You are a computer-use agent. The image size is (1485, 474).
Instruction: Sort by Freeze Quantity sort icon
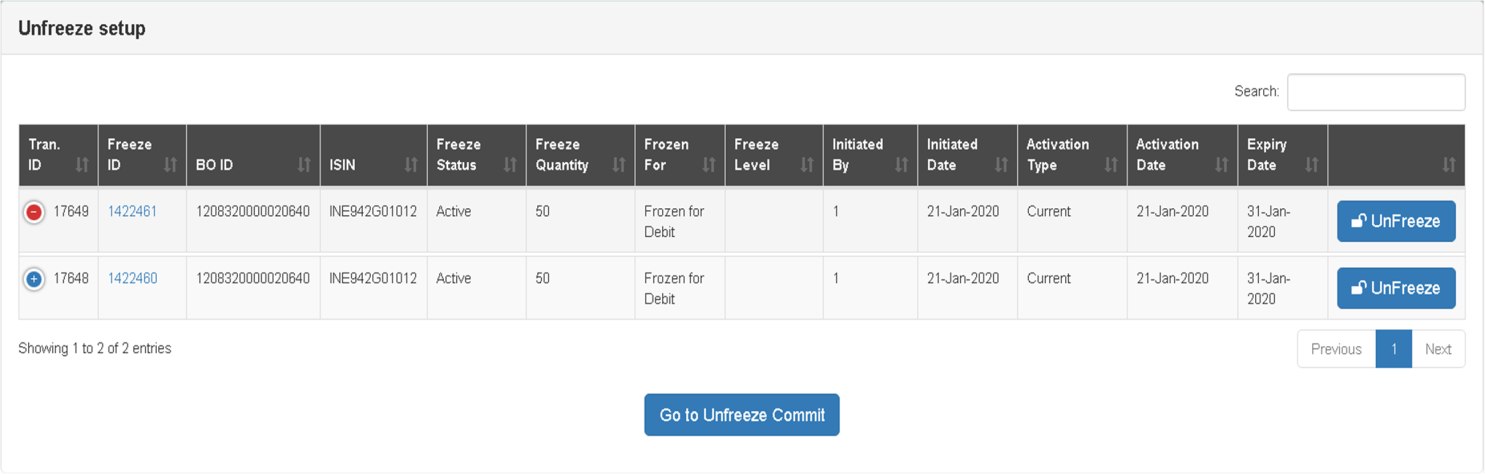point(619,165)
